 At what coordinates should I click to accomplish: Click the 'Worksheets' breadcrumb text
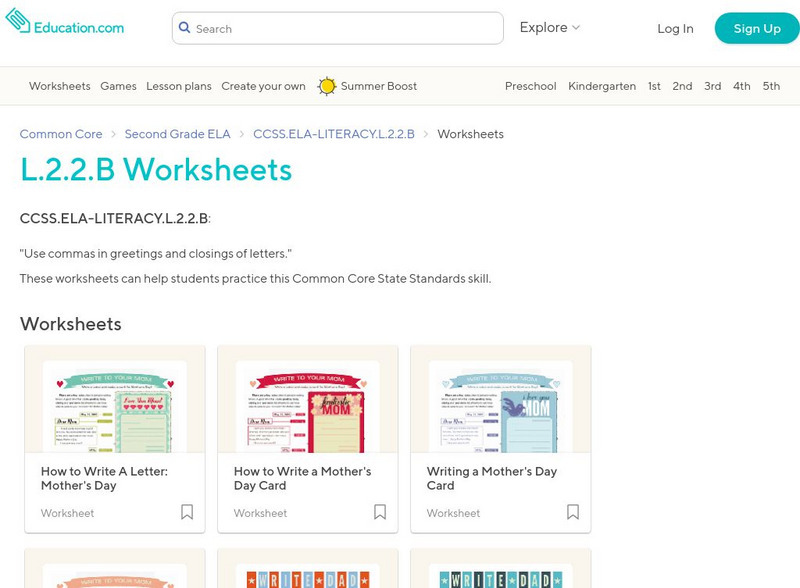[x=470, y=134]
